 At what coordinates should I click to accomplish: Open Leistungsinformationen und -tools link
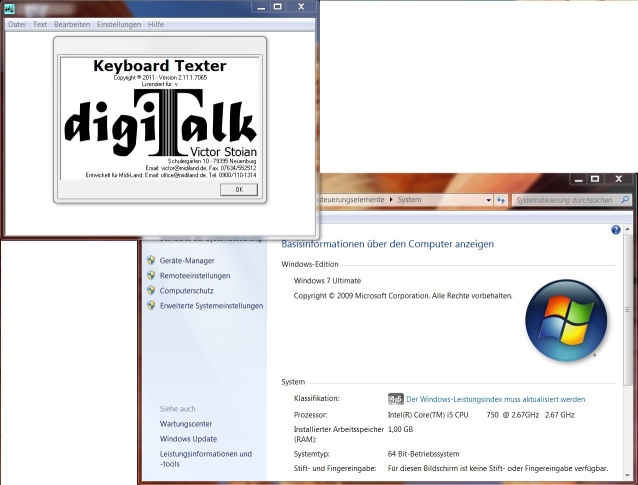tap(206, 459)
